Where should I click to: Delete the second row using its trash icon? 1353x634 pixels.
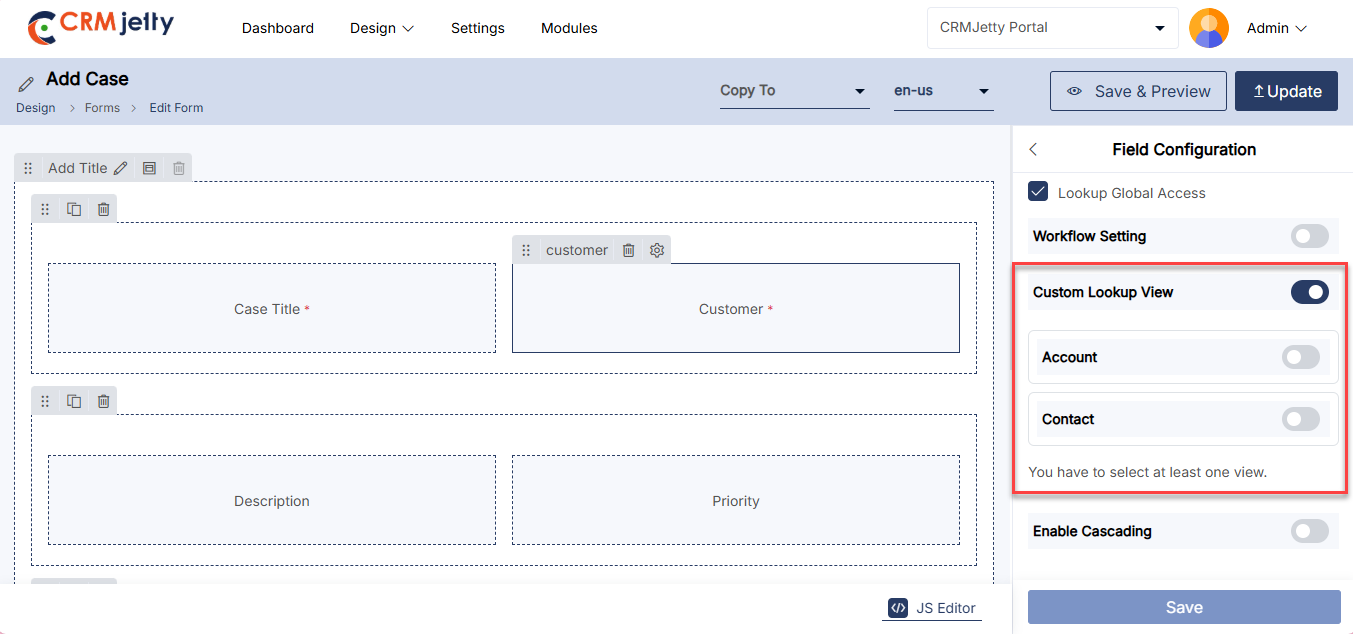click(x=103, y=401)
